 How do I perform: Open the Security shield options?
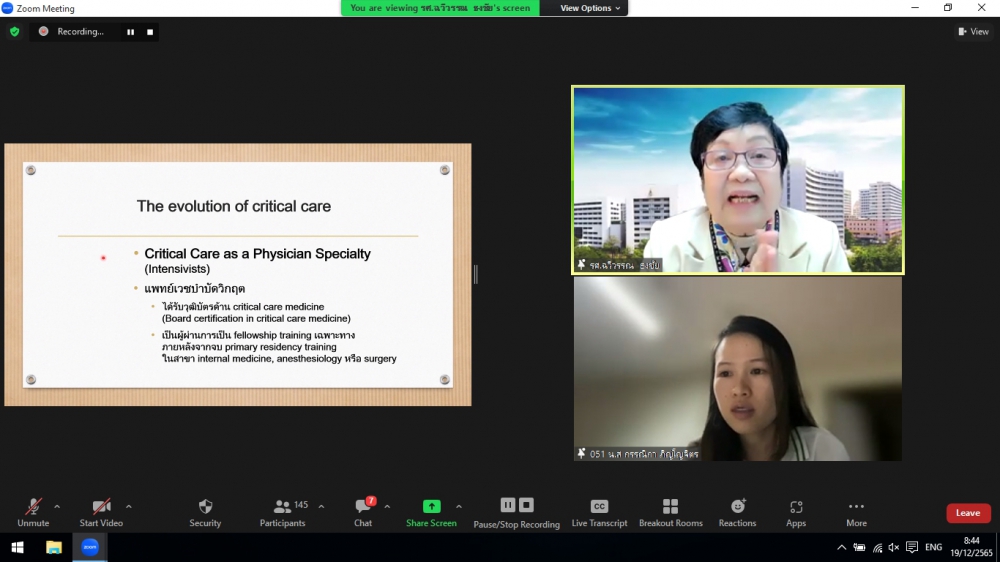pyautogui.click(x=205, y=512)
